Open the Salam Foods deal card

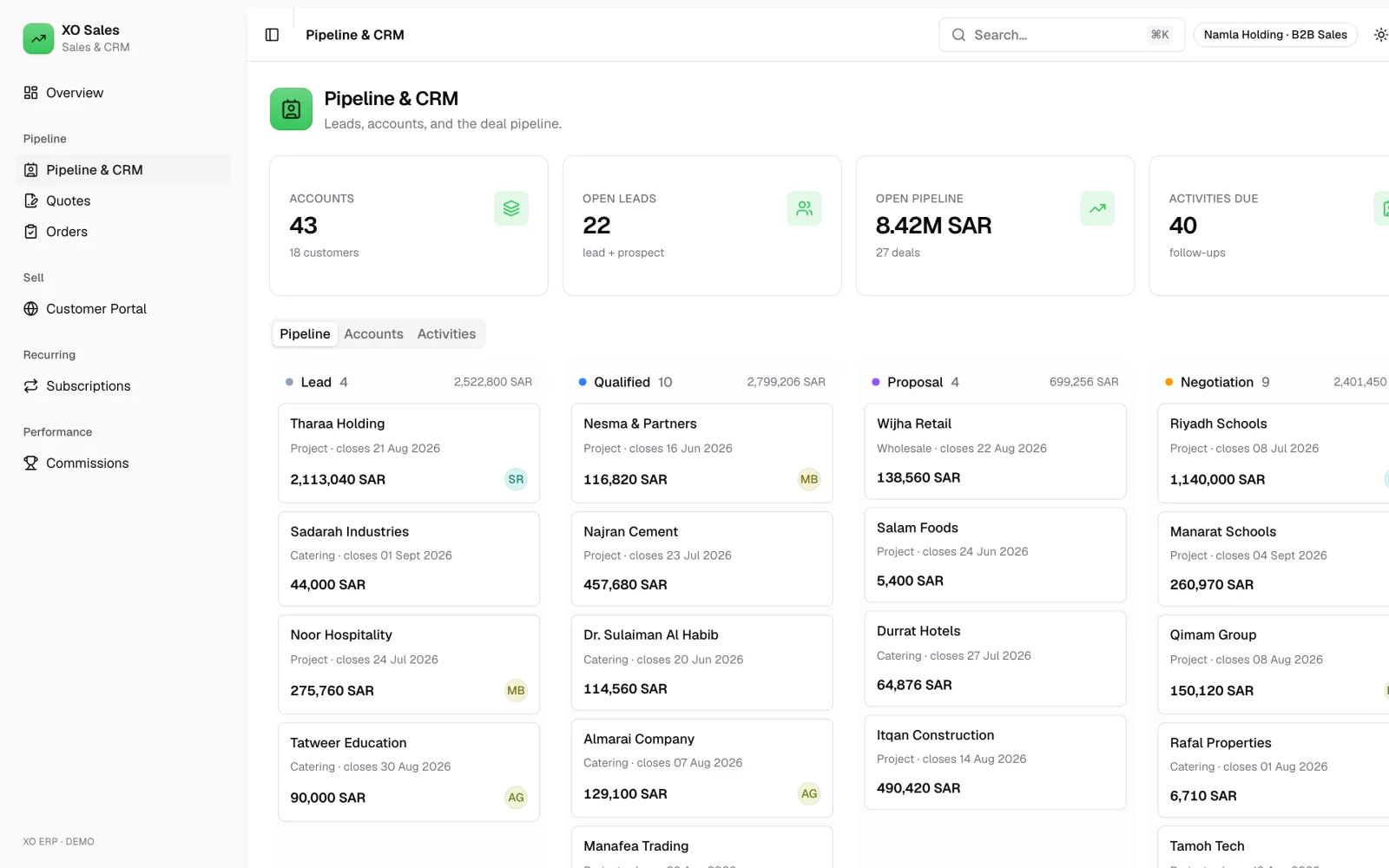coord(995,555)
